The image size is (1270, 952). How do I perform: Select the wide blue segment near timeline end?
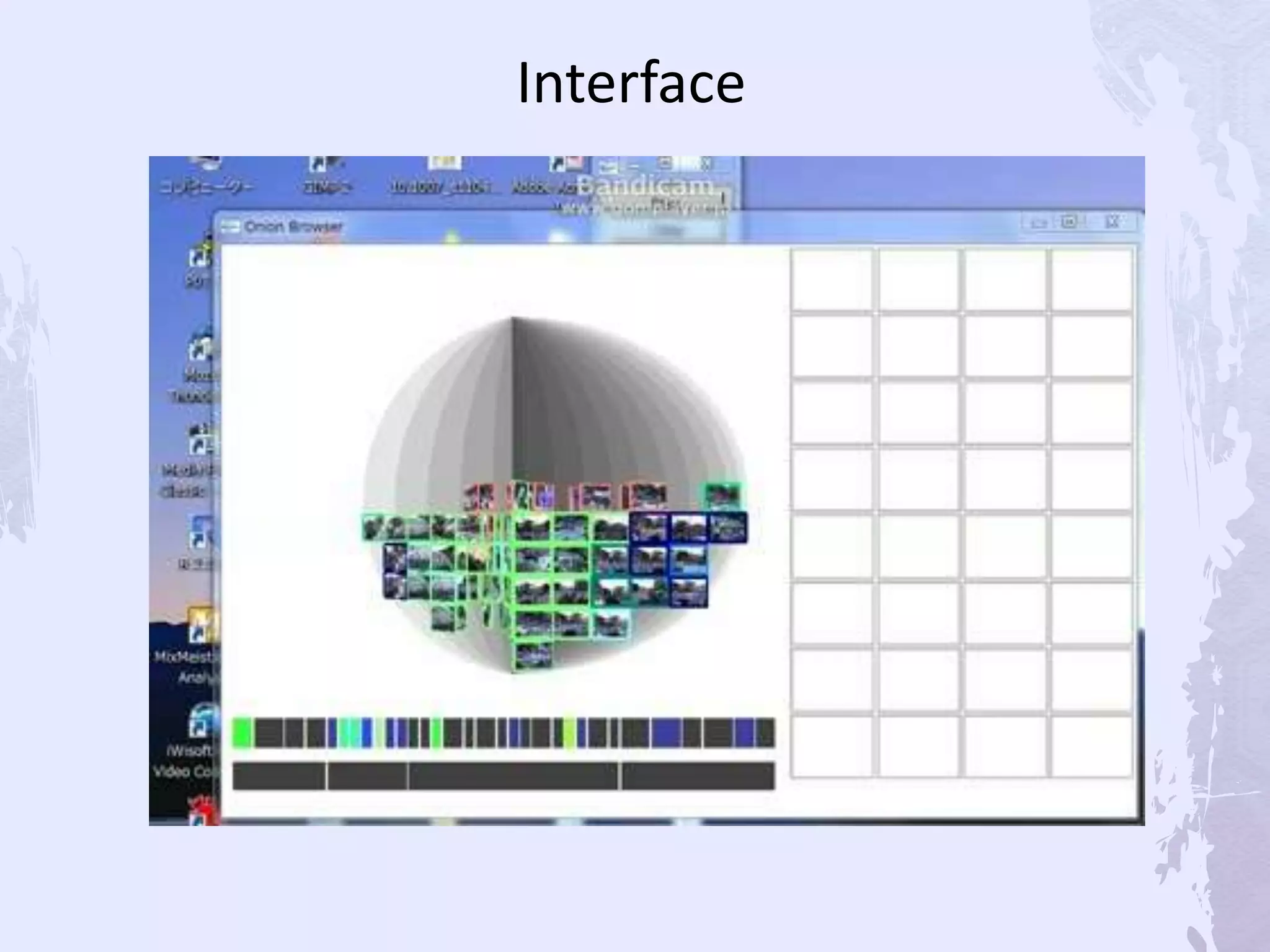click(x=666, y=733)
